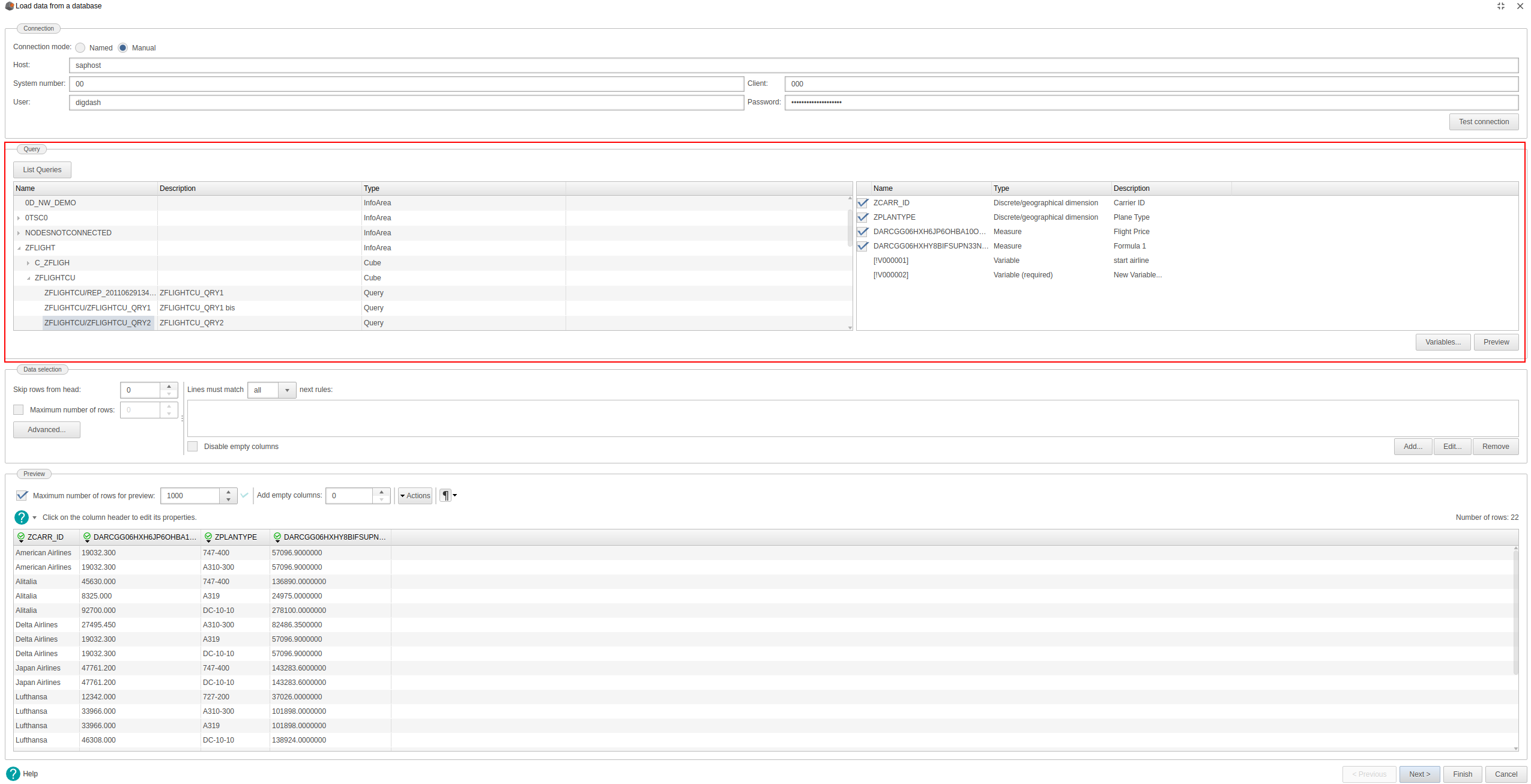Apply preview row limit with the blue checkmark icon

pos(244,495)
